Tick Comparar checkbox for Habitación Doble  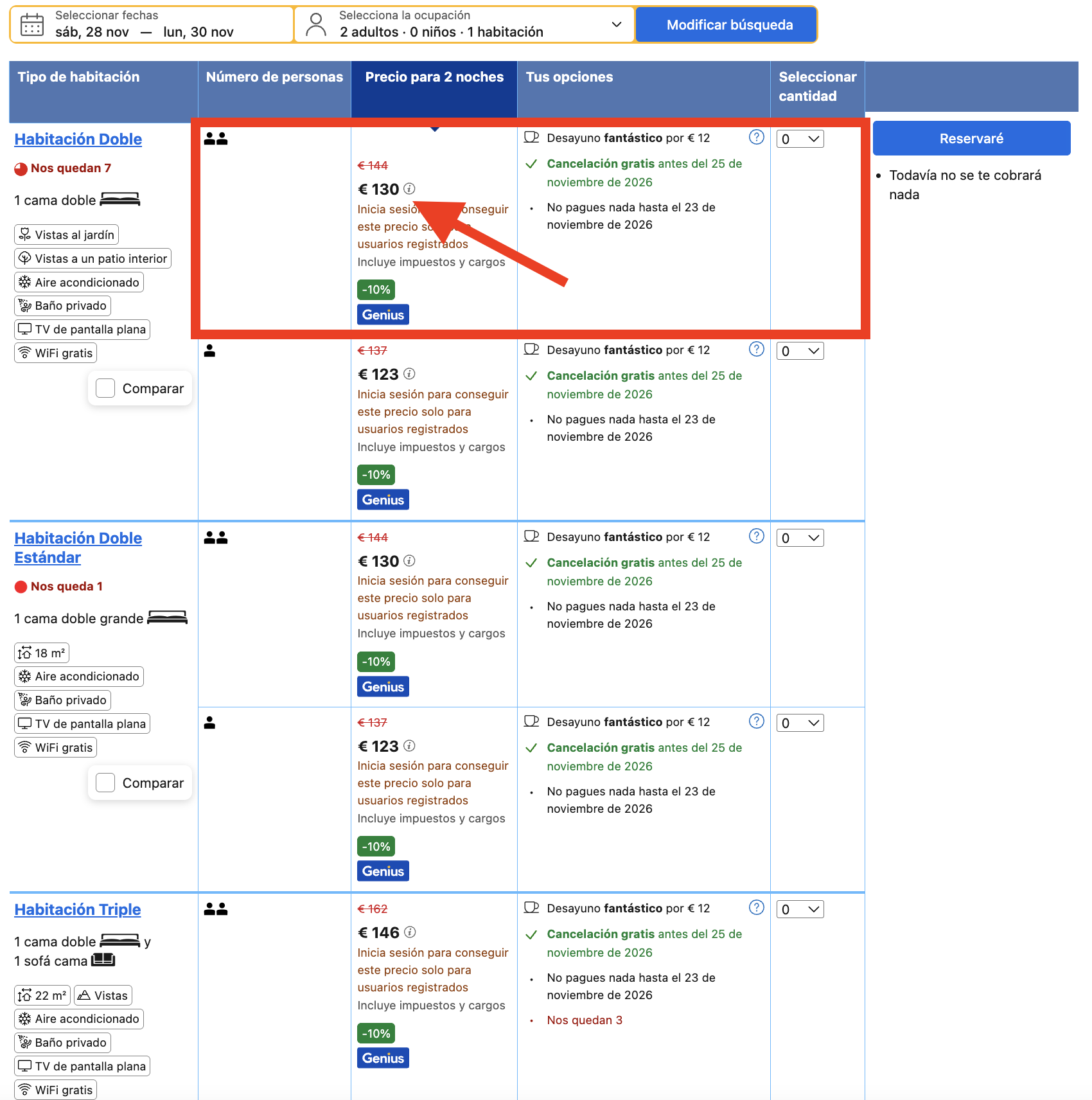[x=105, y=388]
